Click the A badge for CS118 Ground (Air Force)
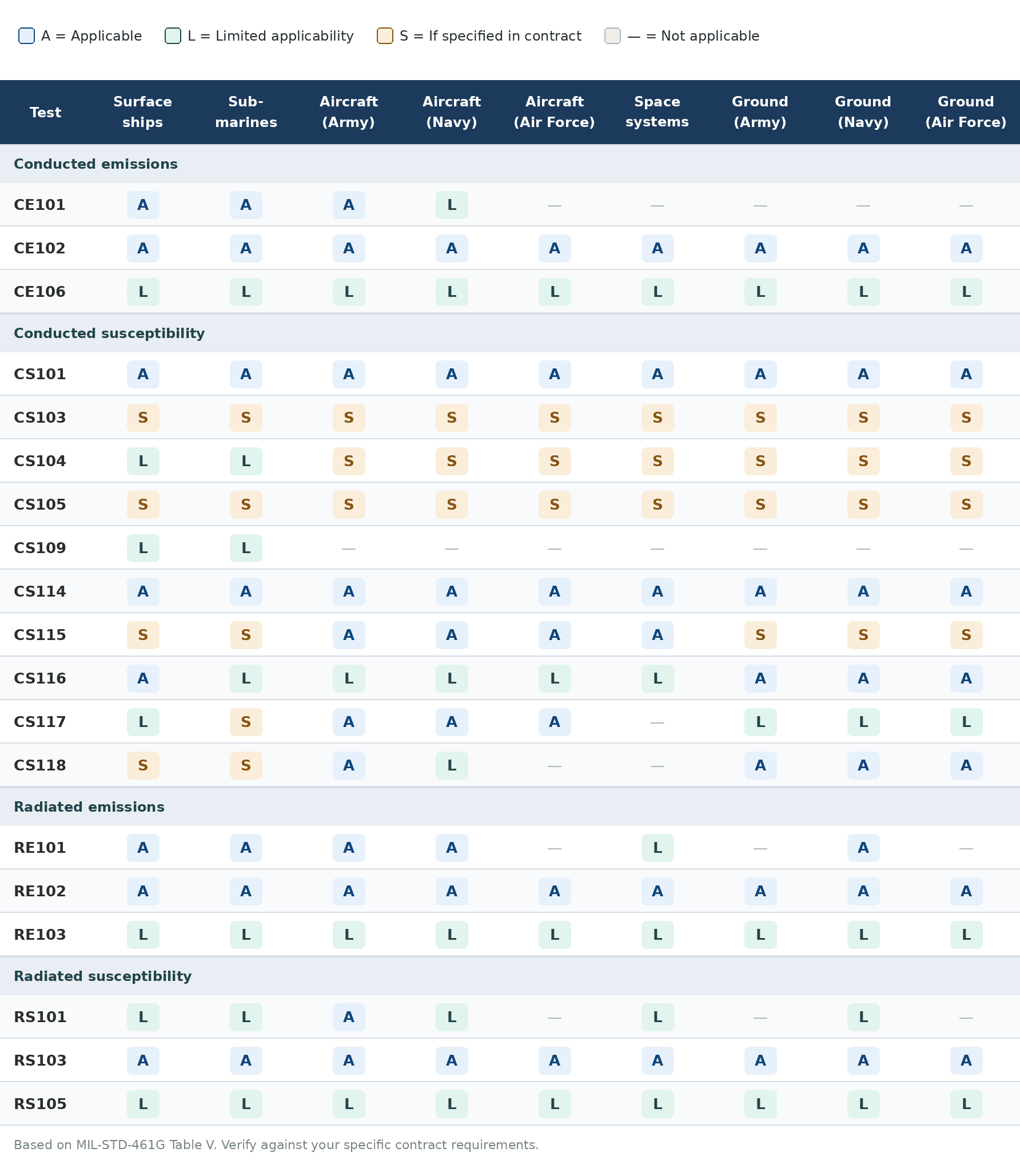This screenshot has width=1020, height=1176. (x=966, y=765)
